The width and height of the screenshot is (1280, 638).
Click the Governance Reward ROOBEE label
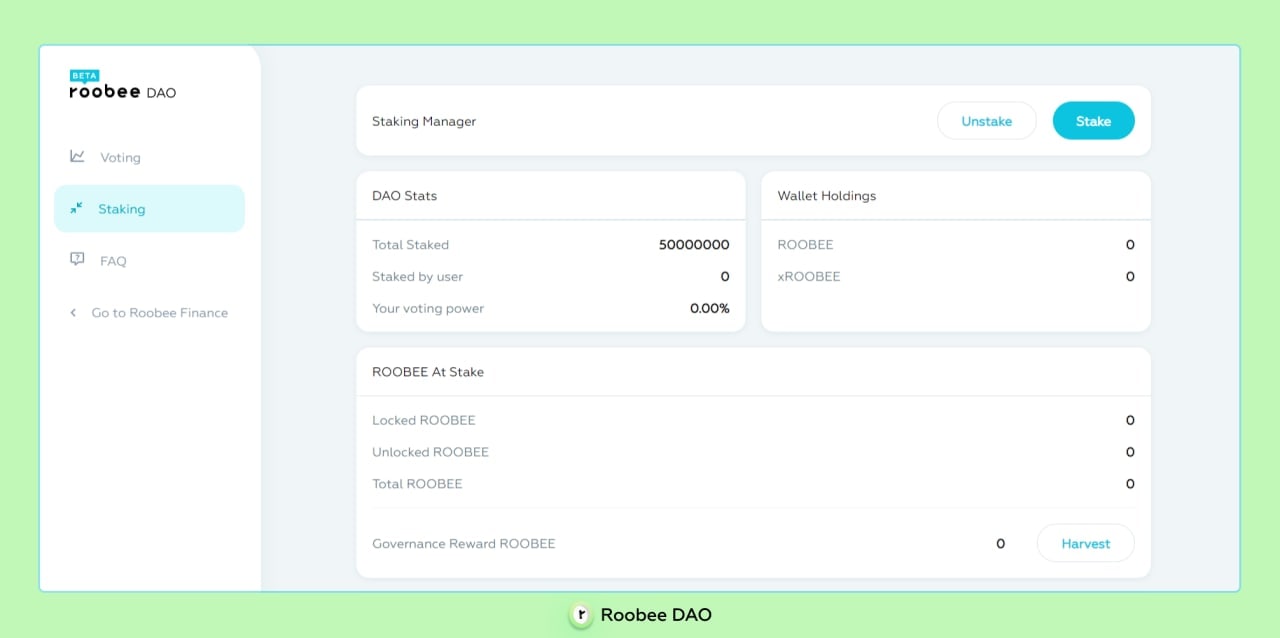(463, 544)
